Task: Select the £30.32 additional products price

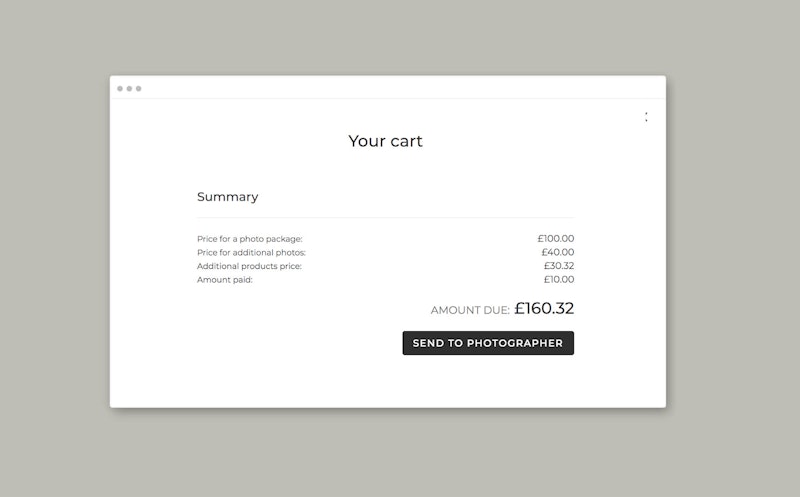Action: (x=558, y=266)
